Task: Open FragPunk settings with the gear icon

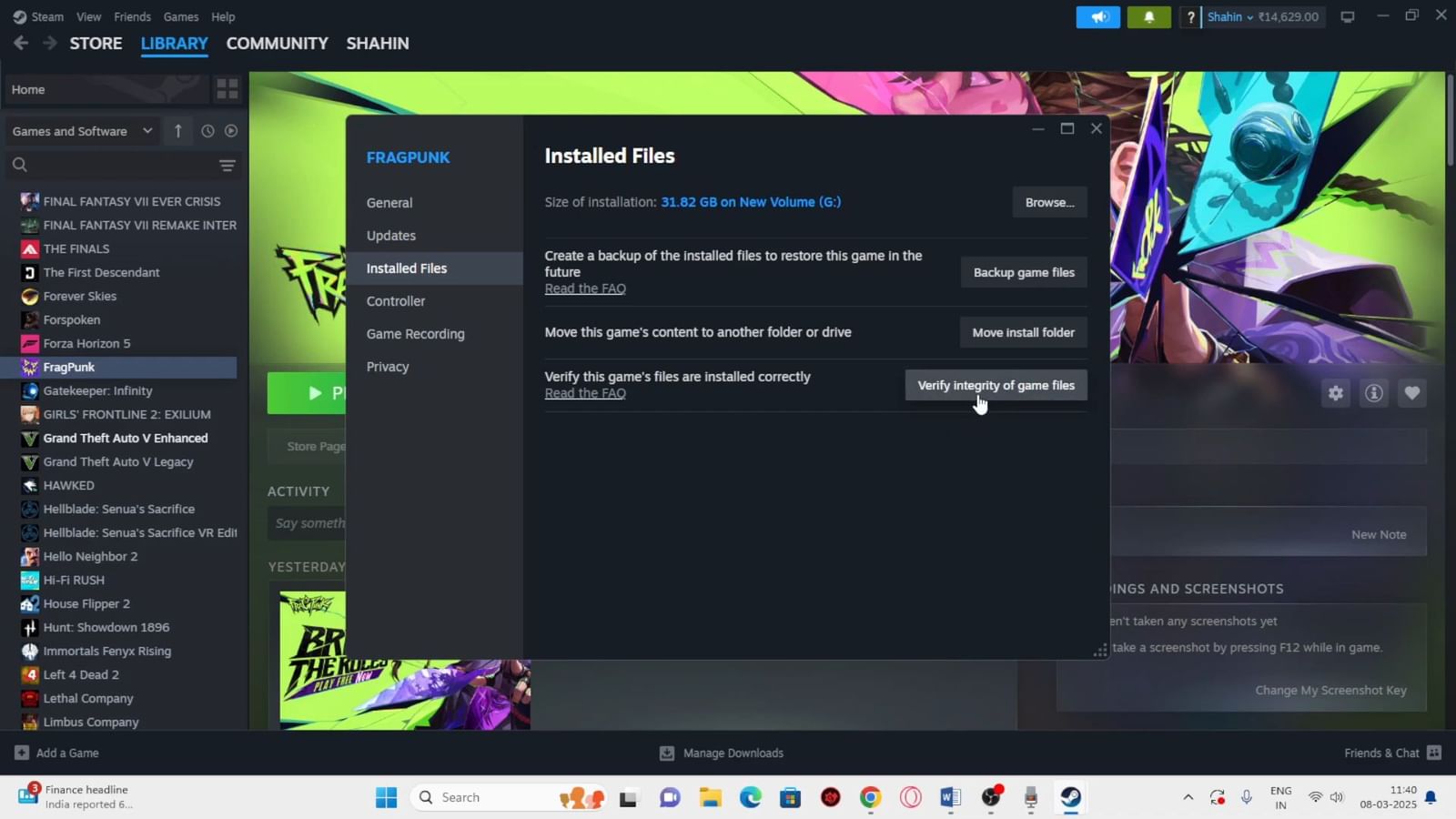Action: [1335, 392]
